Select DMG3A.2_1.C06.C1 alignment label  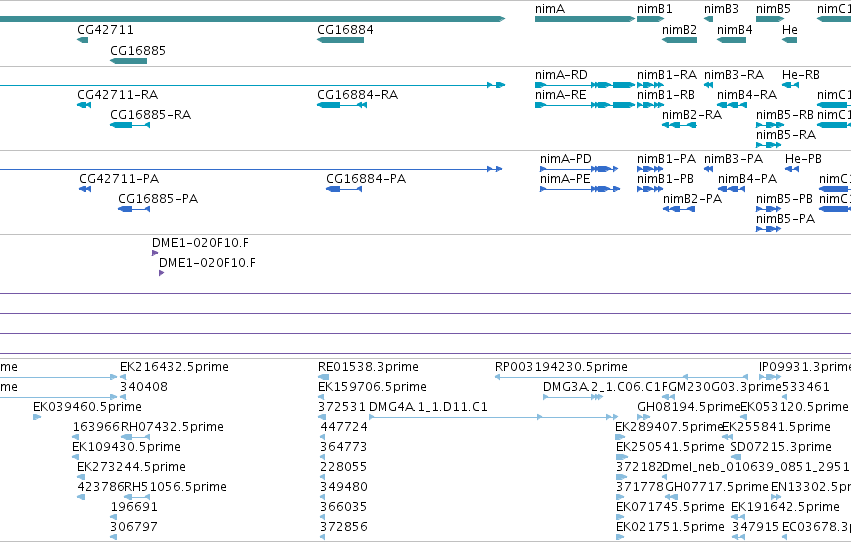point(602,387)
